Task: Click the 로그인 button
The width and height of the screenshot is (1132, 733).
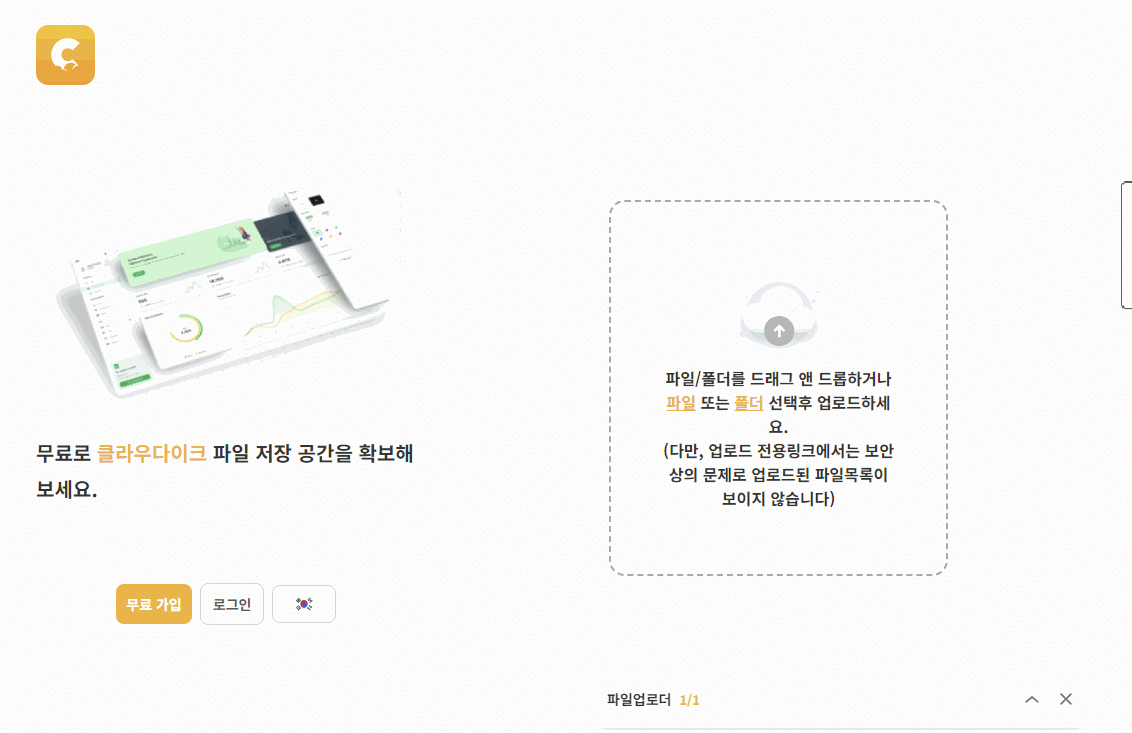Action: pos(232,604)
